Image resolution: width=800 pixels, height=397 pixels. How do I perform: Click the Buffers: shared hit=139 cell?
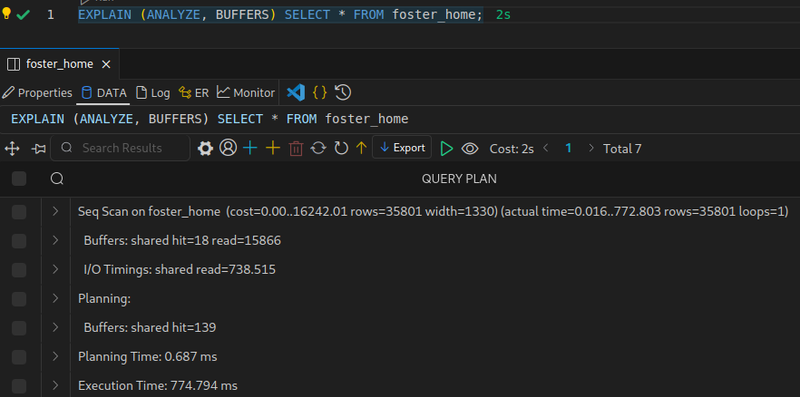coord(149,328)
